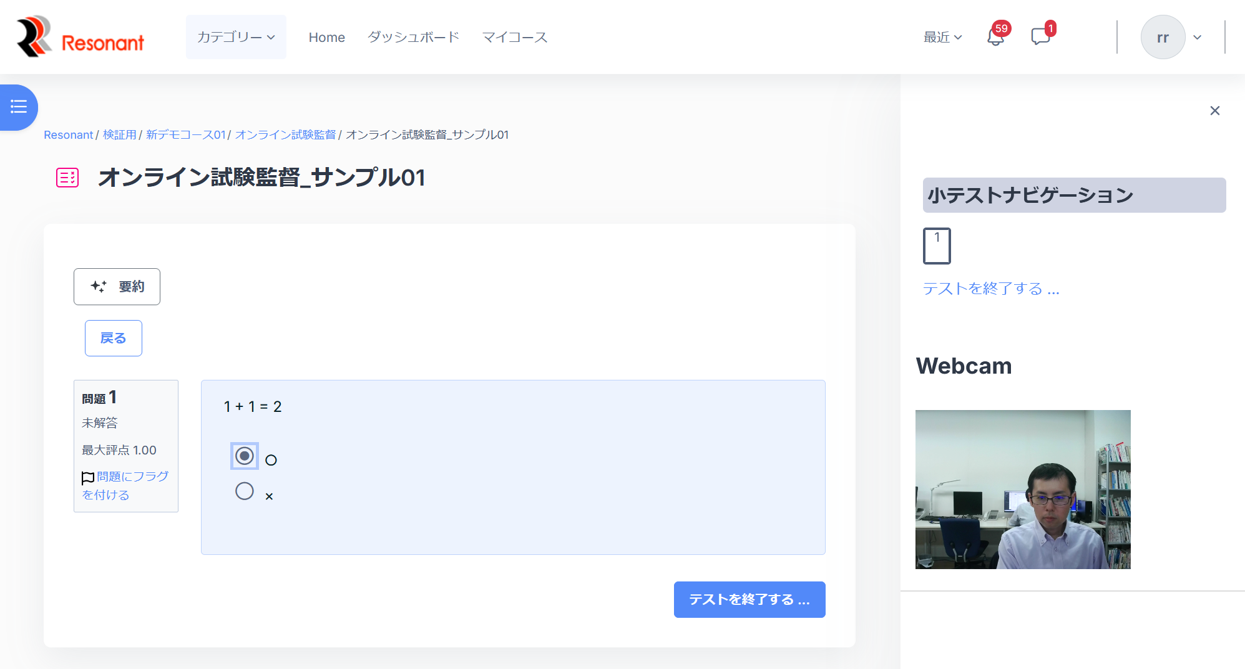Screen dimensions: 1245x669
Task: Click the Resonant logo
Action: point(80,38)
